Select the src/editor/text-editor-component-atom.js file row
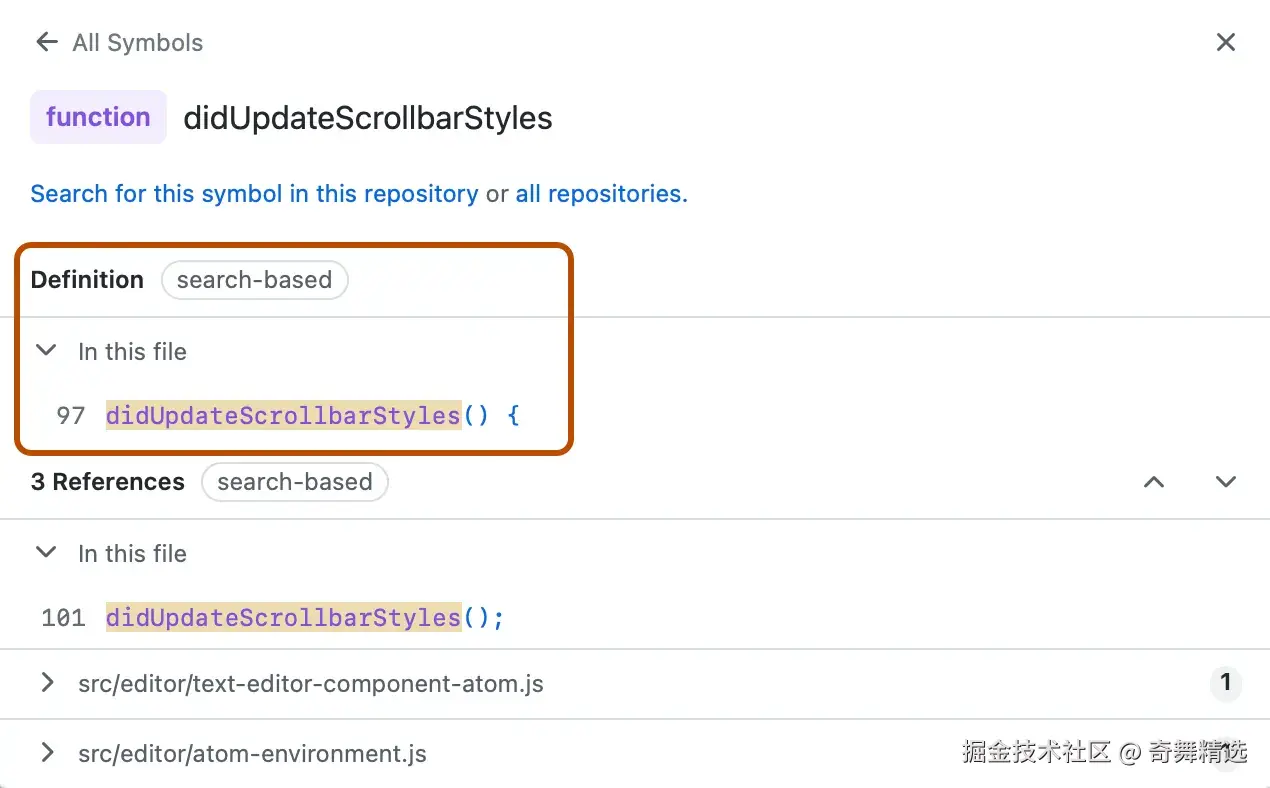Screen dimensions: 1270x788 (x=310, y=684)
